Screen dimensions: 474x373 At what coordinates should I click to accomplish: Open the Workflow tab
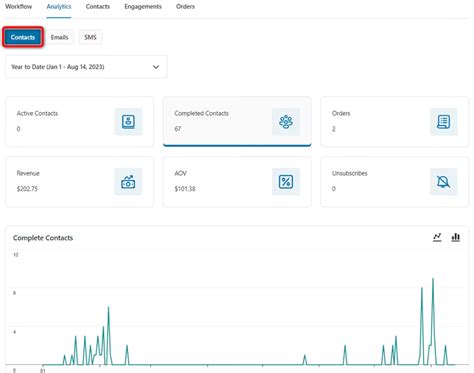click(19, 6)
